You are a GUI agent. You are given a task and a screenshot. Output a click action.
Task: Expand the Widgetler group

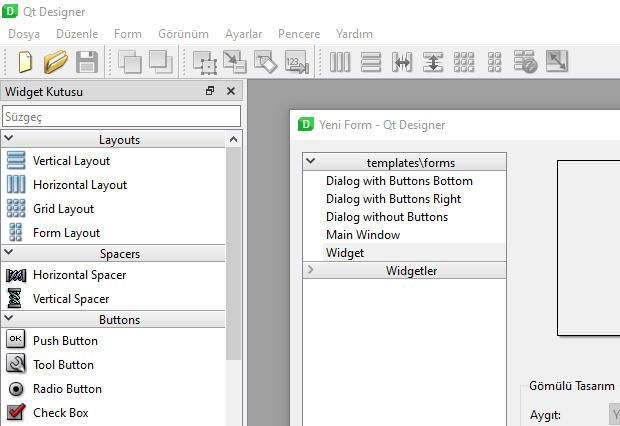click(x=311, y=269)
